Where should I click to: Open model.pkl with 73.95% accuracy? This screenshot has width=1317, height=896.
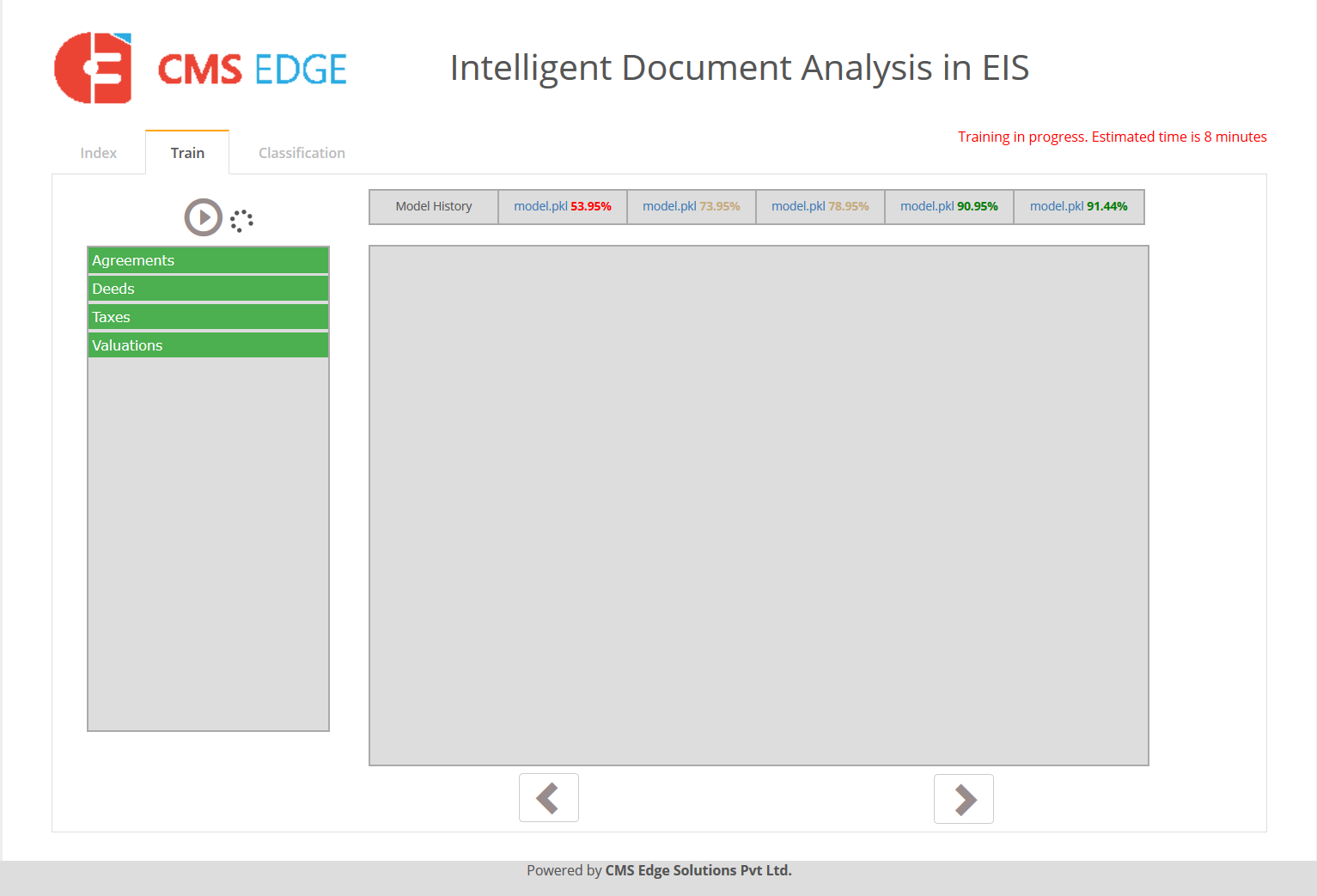pos(692,206)
